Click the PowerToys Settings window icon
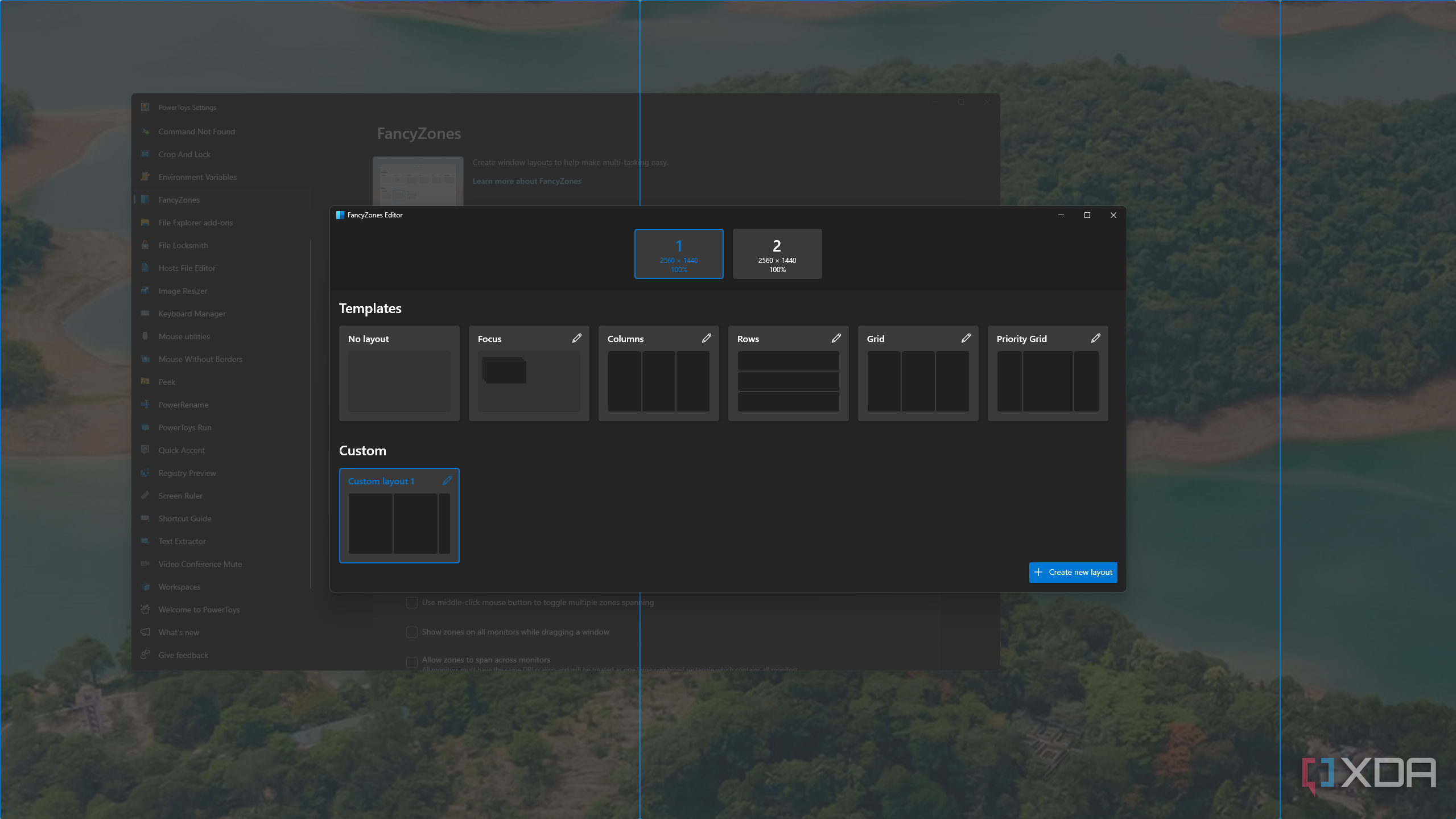The width and height of the screenshot is (1456, 819). (145, 107)
